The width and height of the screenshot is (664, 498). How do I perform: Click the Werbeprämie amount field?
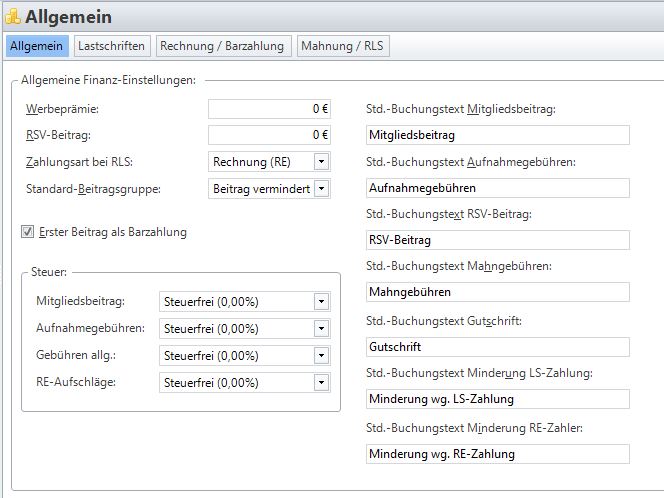click(269, 108)
